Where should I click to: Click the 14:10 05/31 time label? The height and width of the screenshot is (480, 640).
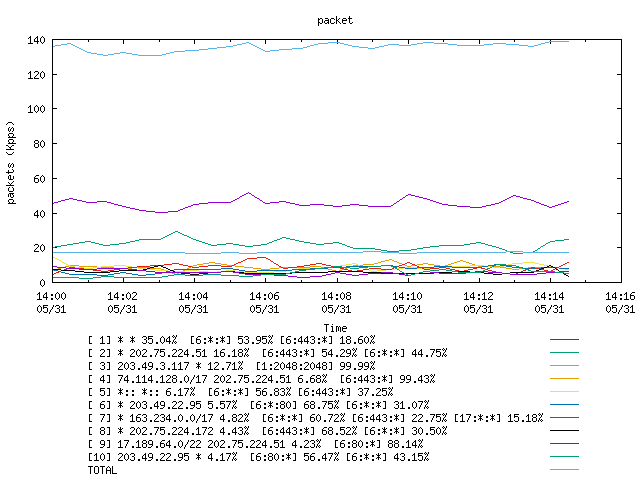point(407,302)
